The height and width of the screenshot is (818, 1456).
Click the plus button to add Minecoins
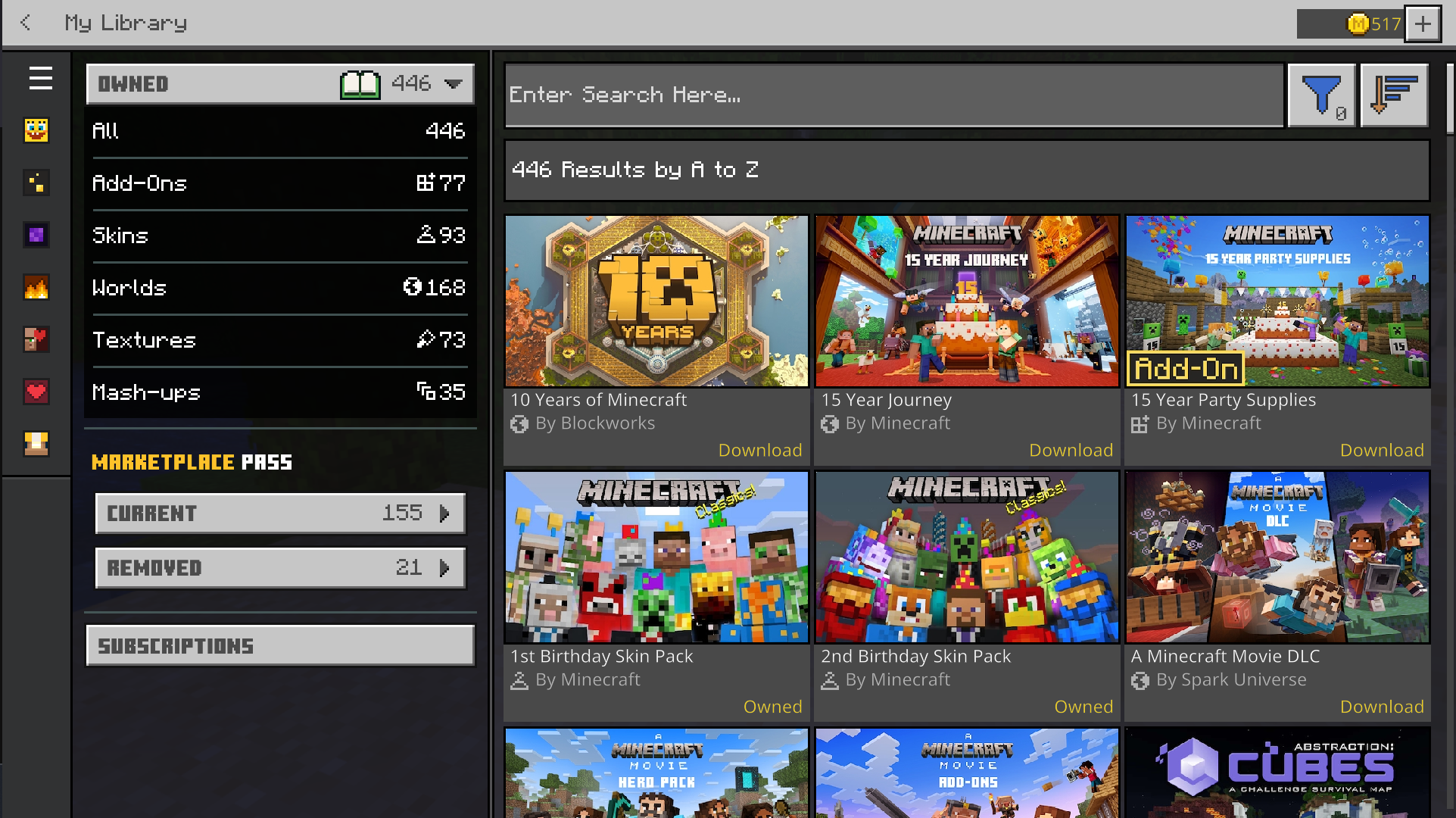(x=1423, y=24)
